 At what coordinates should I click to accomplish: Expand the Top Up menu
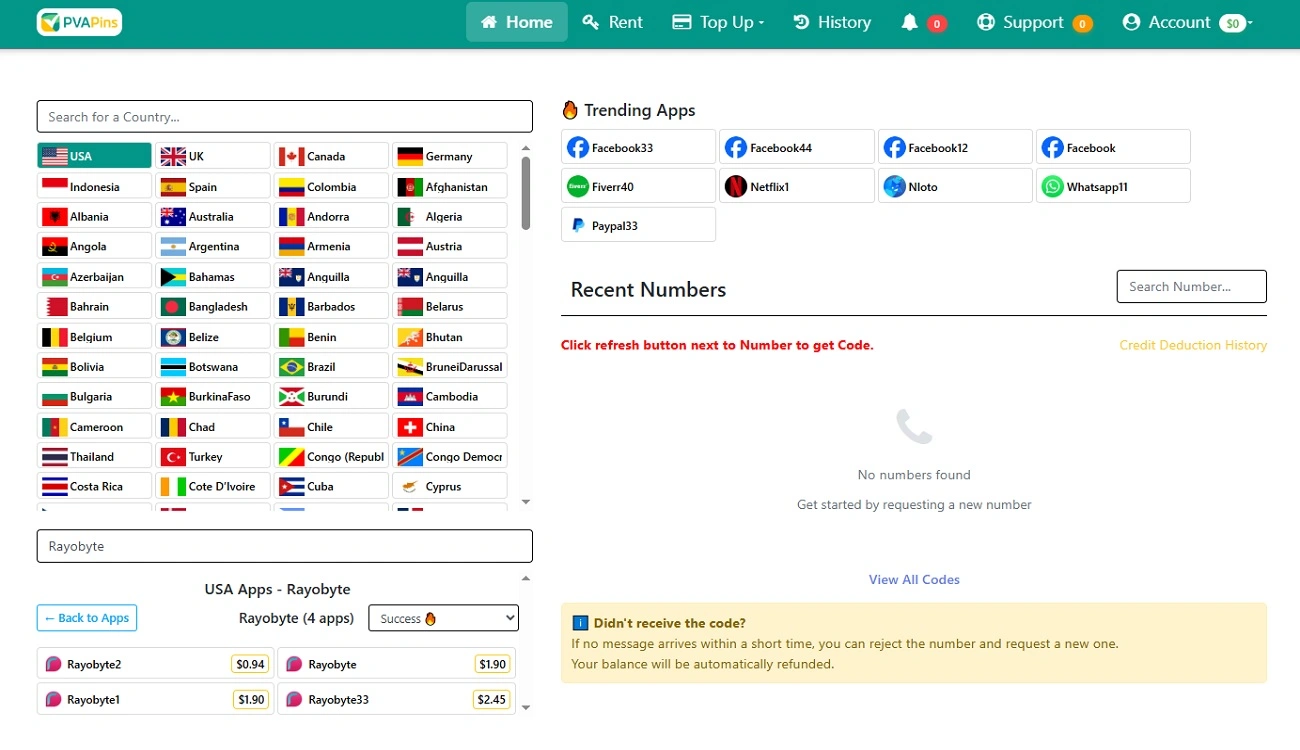pos(718,22)
